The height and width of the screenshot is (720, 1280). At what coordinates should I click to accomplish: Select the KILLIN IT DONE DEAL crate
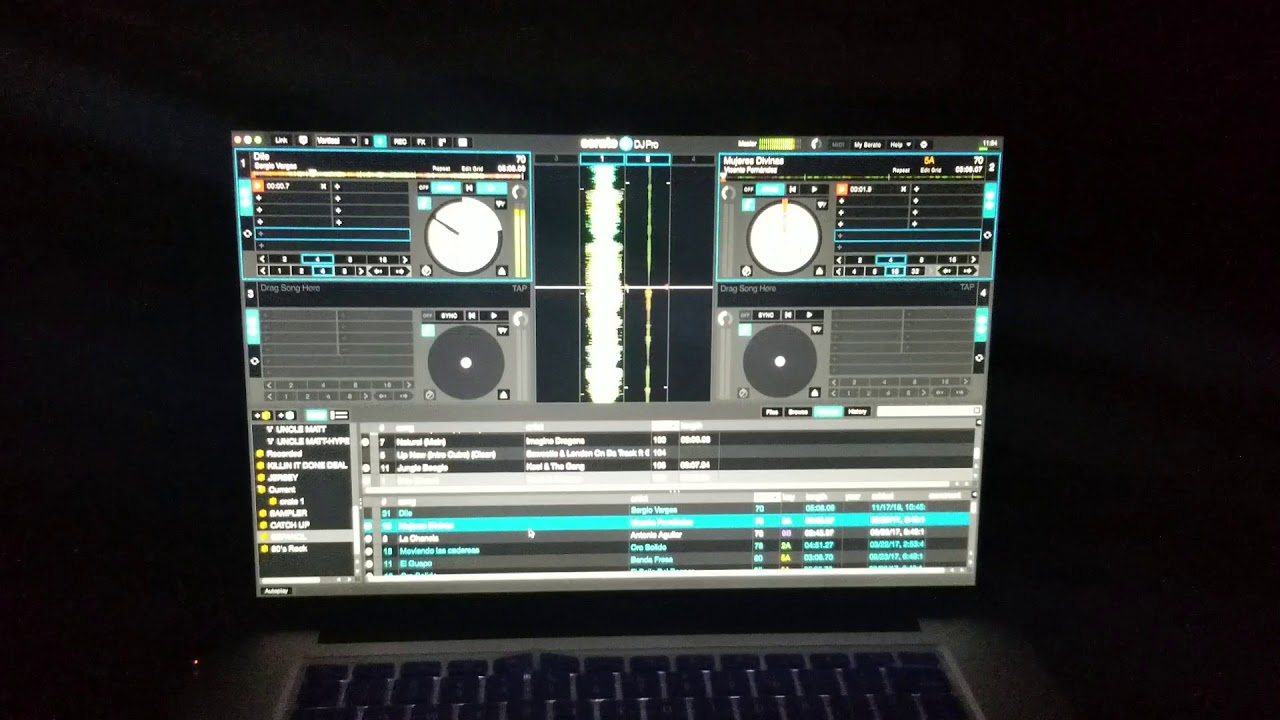tap(307, 465)
